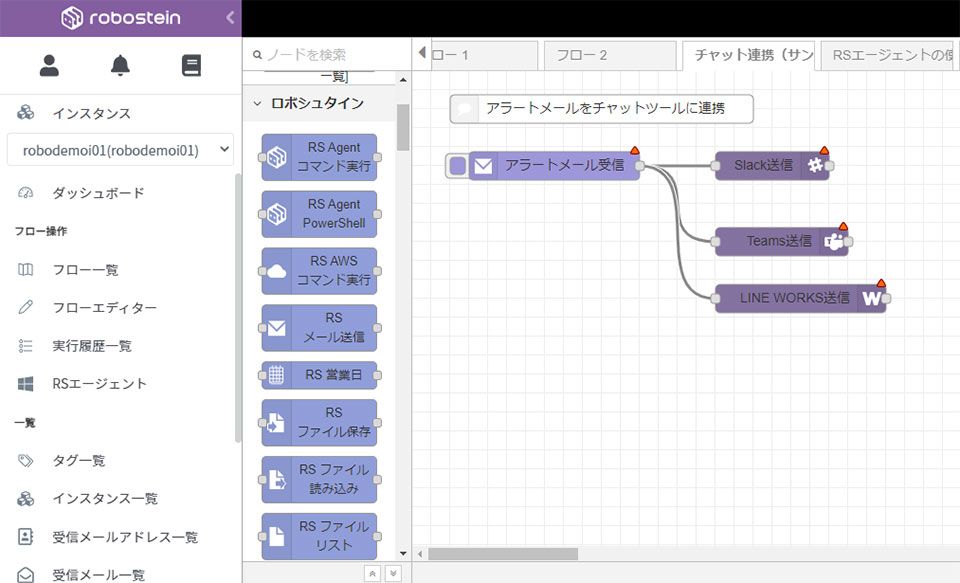Screen dimensions: 960x583
Task: Select the LINE WORKS送信 node
Action: pos(800,298)
